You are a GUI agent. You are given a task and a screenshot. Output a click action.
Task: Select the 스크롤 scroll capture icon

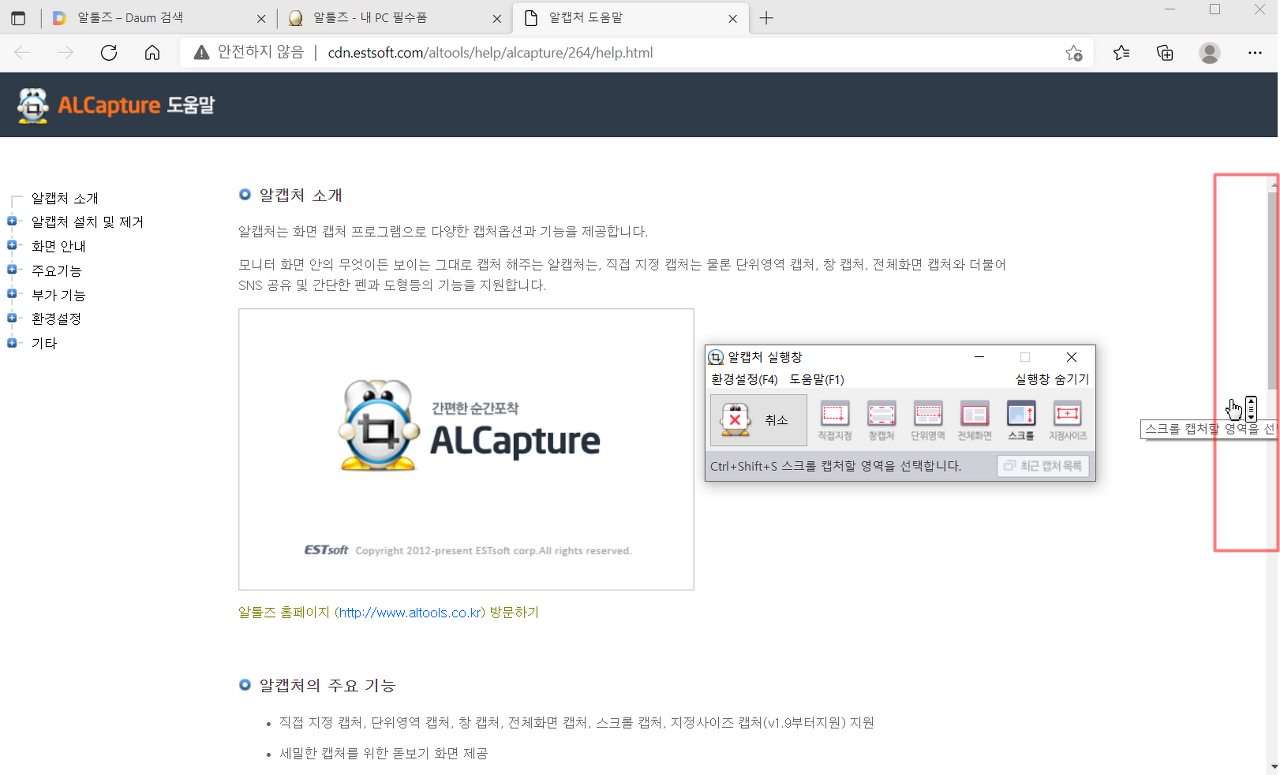pos(1021,421)
